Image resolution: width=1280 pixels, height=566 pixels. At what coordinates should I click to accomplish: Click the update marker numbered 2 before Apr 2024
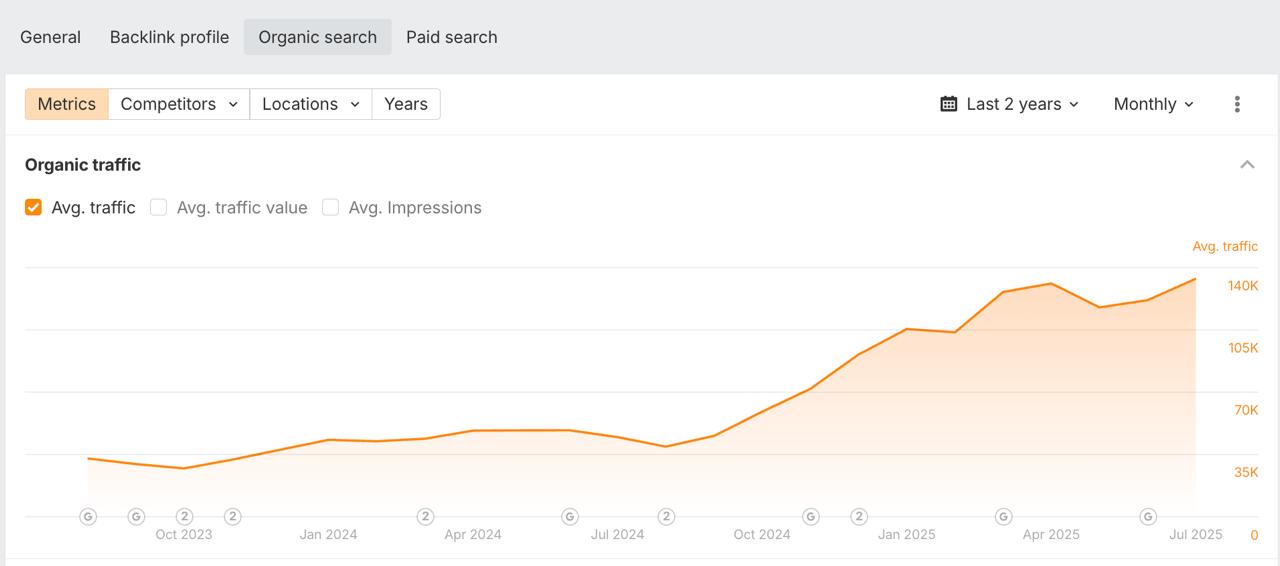click(425, 517)
